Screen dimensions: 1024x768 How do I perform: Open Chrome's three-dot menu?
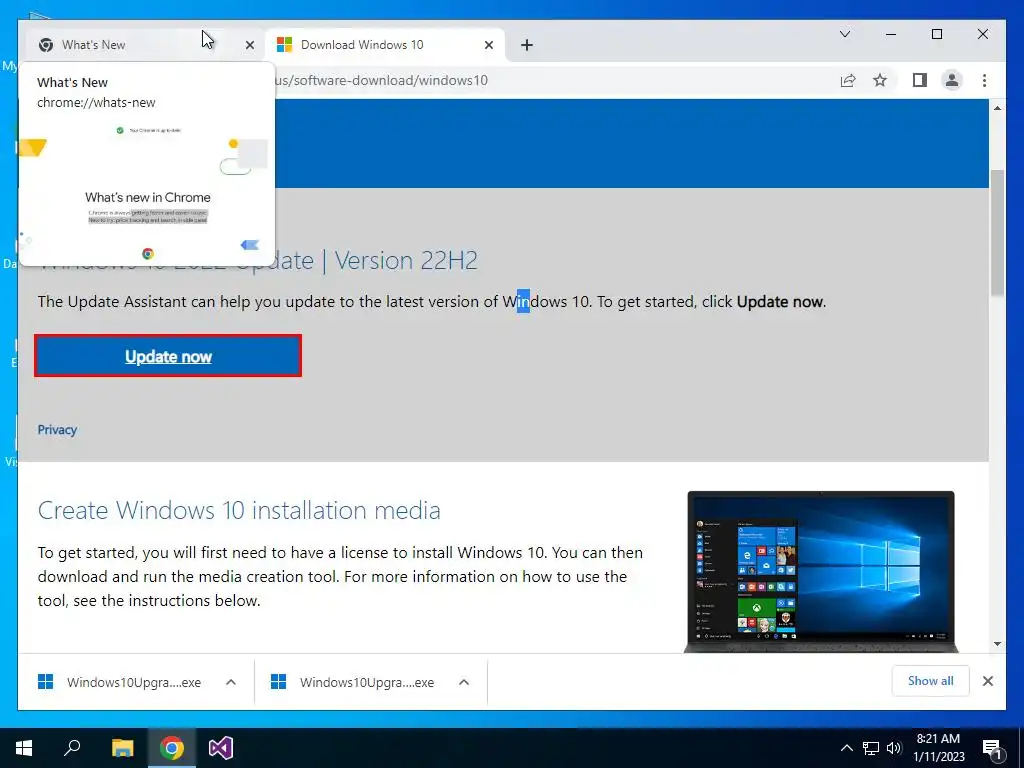(x=984, y=80)
